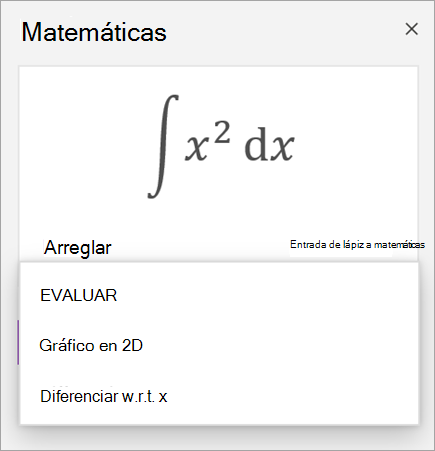Open the Arreglar link
The image size is (435, 451).
(78, 248)
